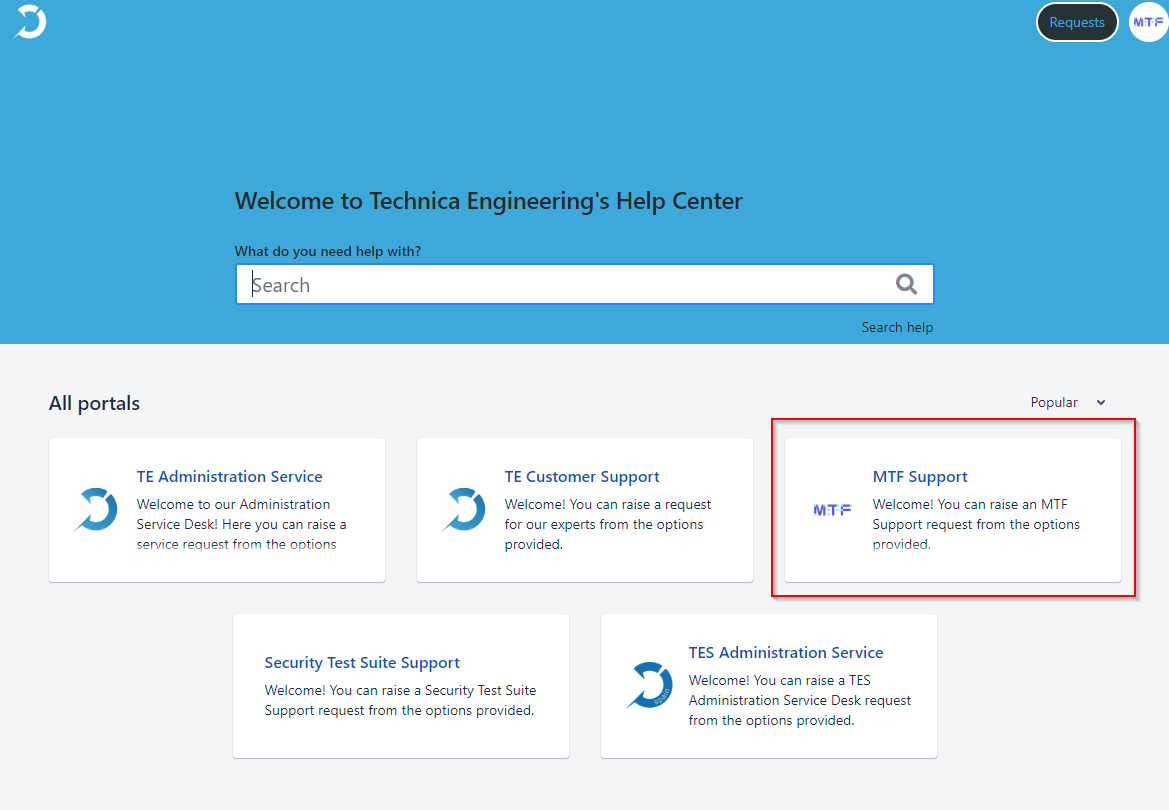
Task: Open the MTF user profile avatar
Action: pyautogui.click(x=1147, y=22)
